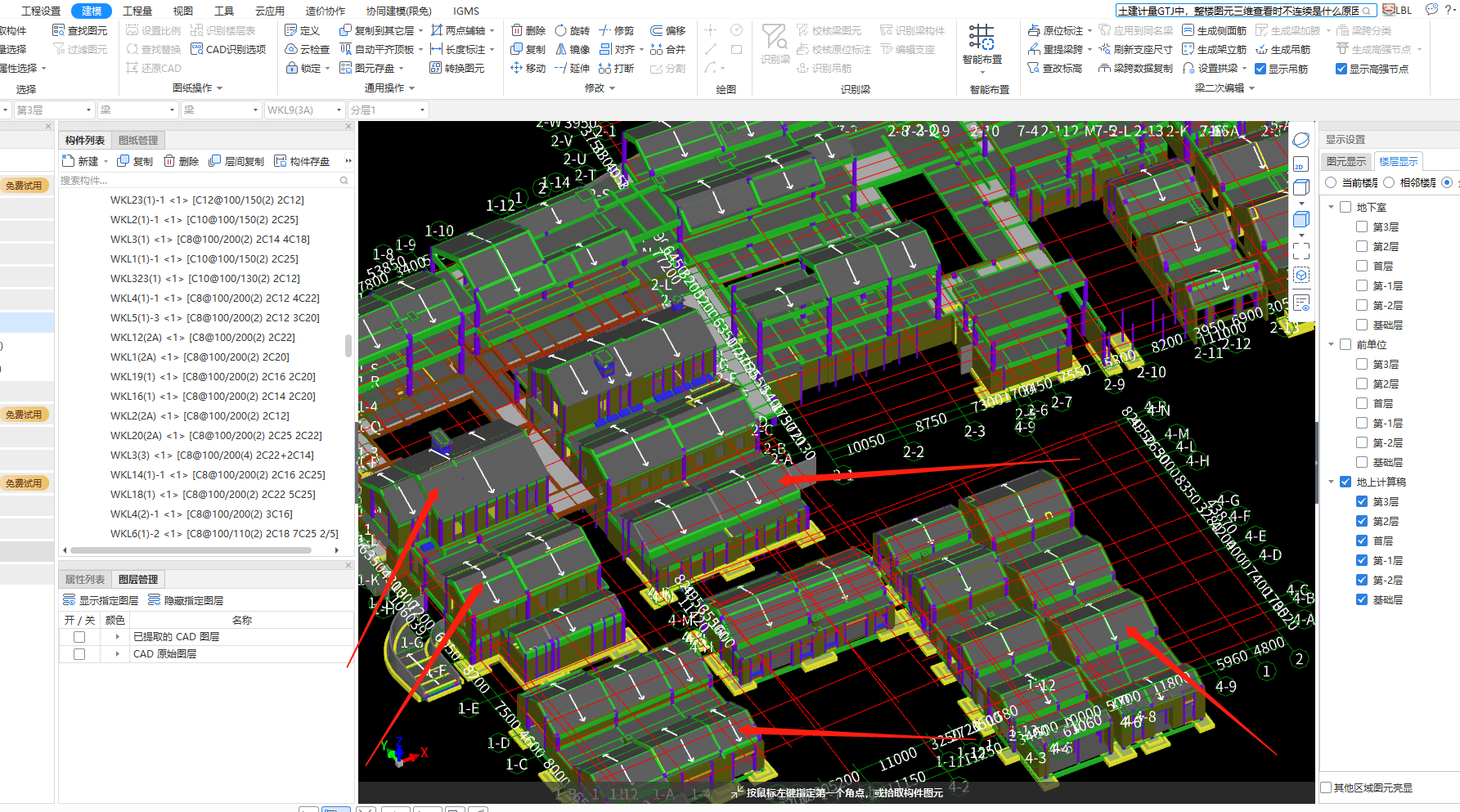
Task: Click the 删除 delete tool in ribbon
Action: (x=528, y=30)
